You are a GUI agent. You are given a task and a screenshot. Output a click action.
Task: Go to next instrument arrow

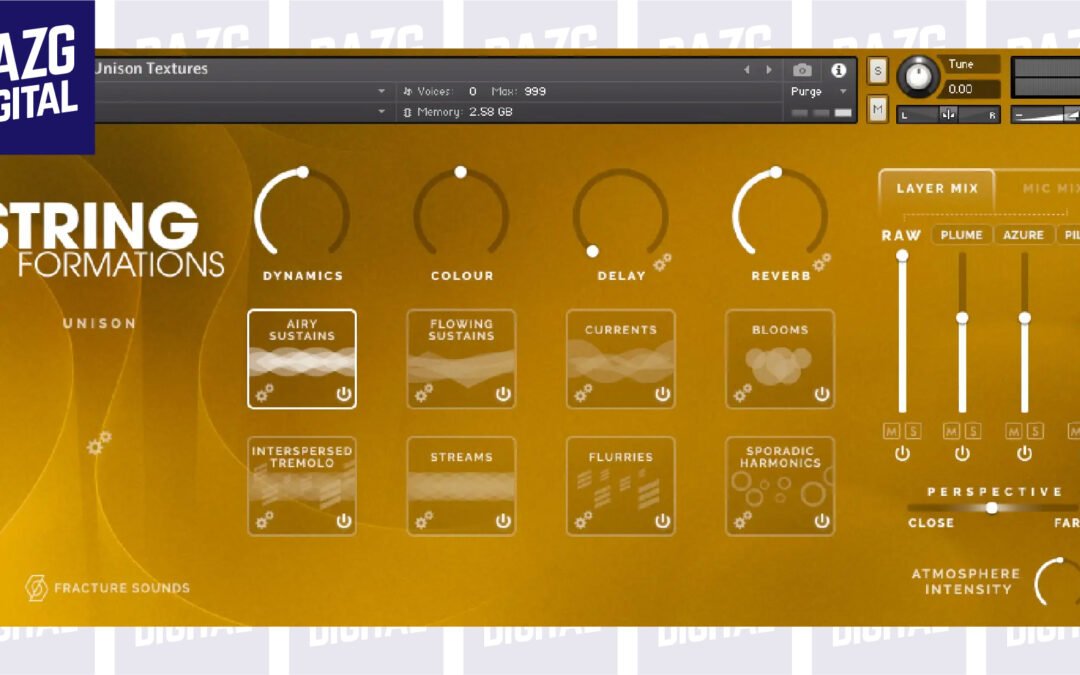[x=769, y=70]
